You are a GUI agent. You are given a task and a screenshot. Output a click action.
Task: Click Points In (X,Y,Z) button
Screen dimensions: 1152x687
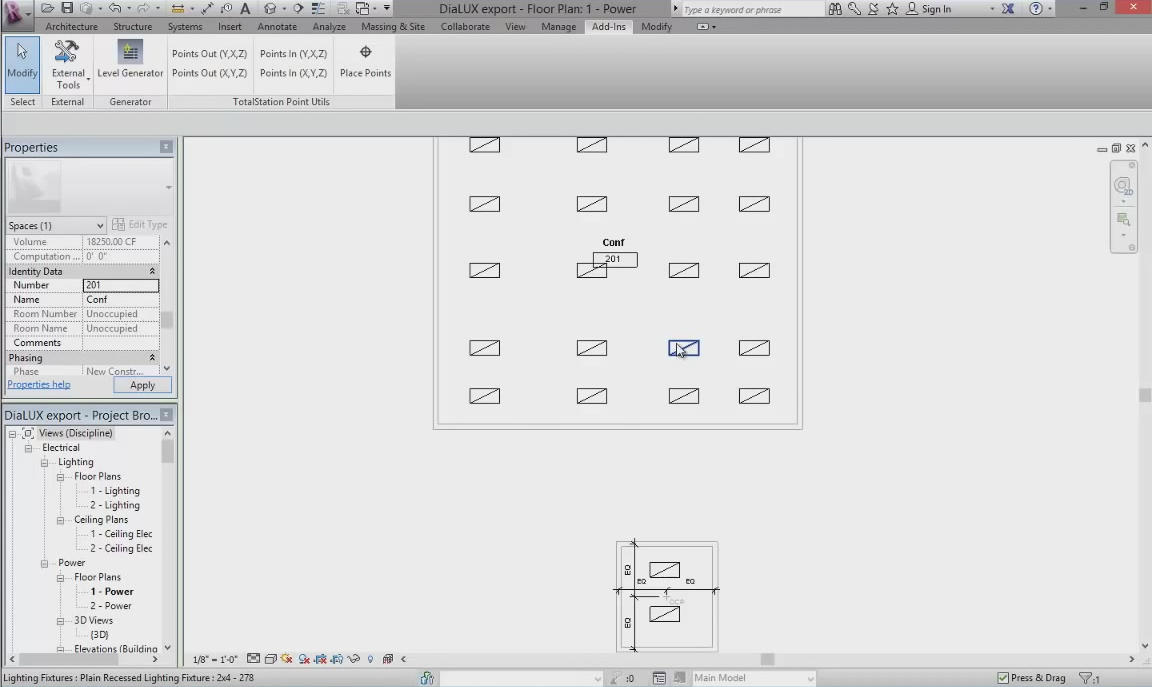click(293, 73)
